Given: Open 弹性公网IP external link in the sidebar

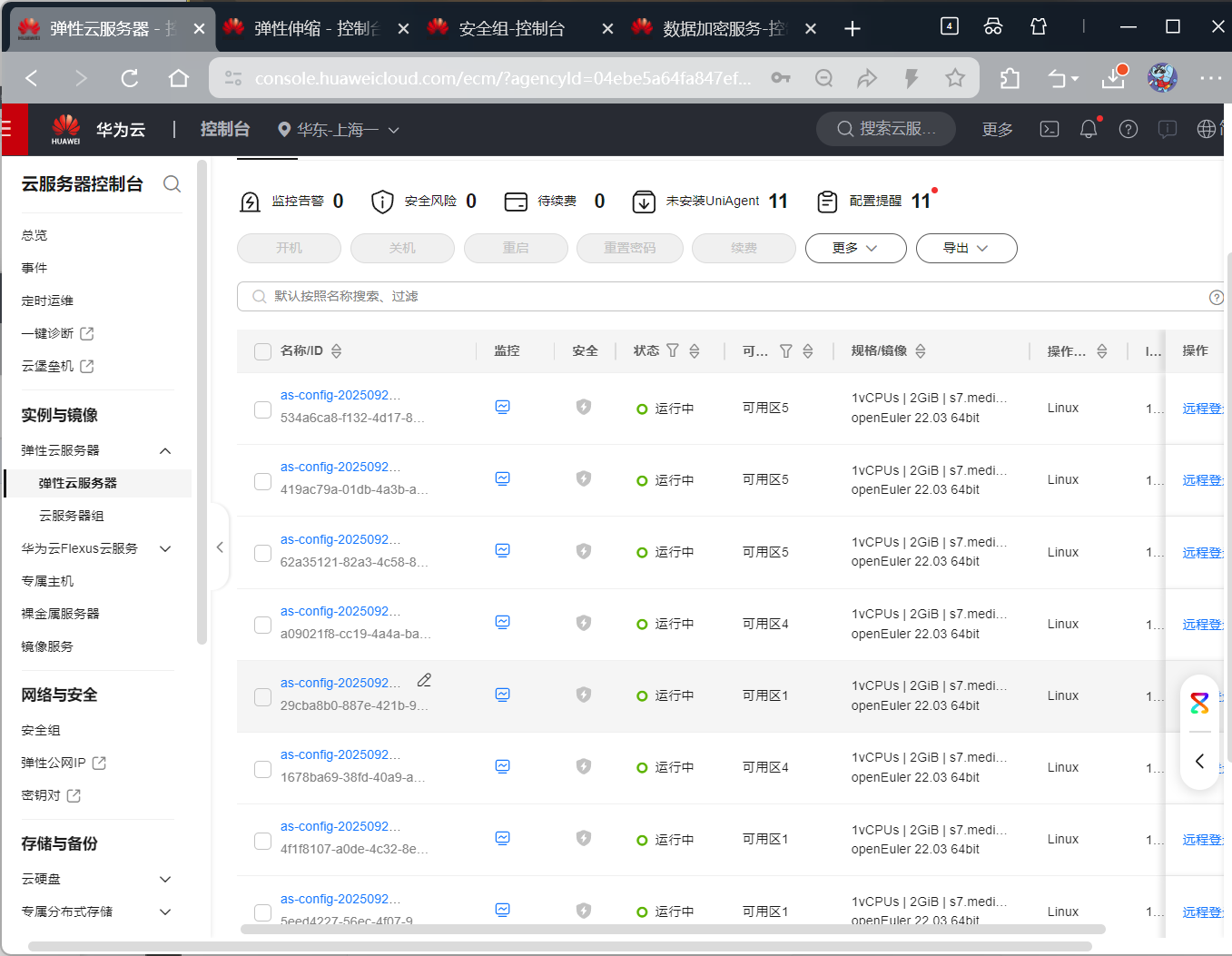Looking at the screenshot, I should (64, 763).
